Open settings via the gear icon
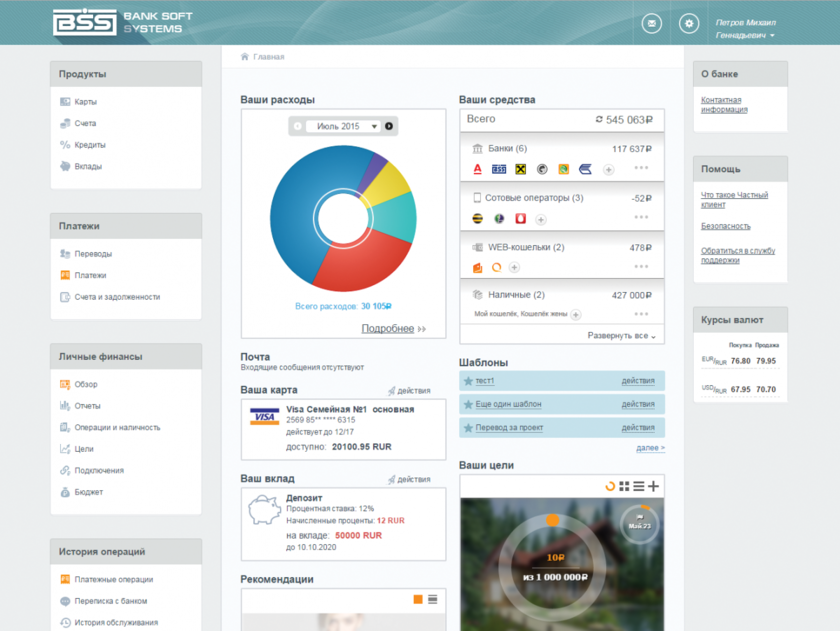 pos(689,23)
